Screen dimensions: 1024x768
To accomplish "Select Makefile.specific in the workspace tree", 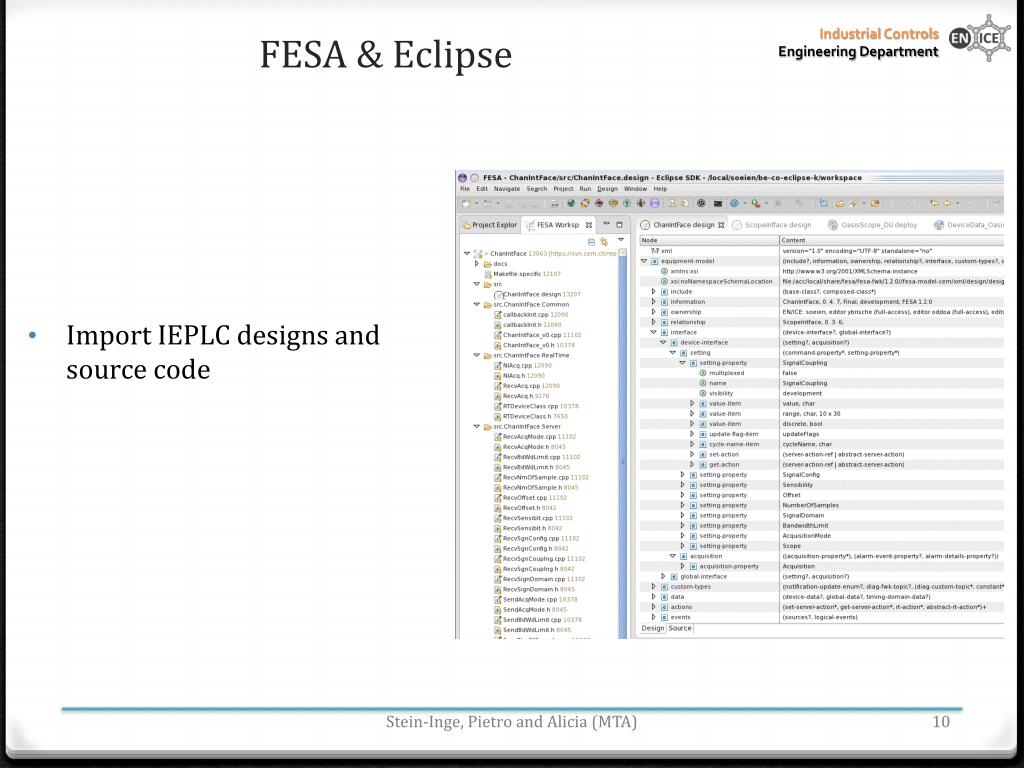I will 522,274.
